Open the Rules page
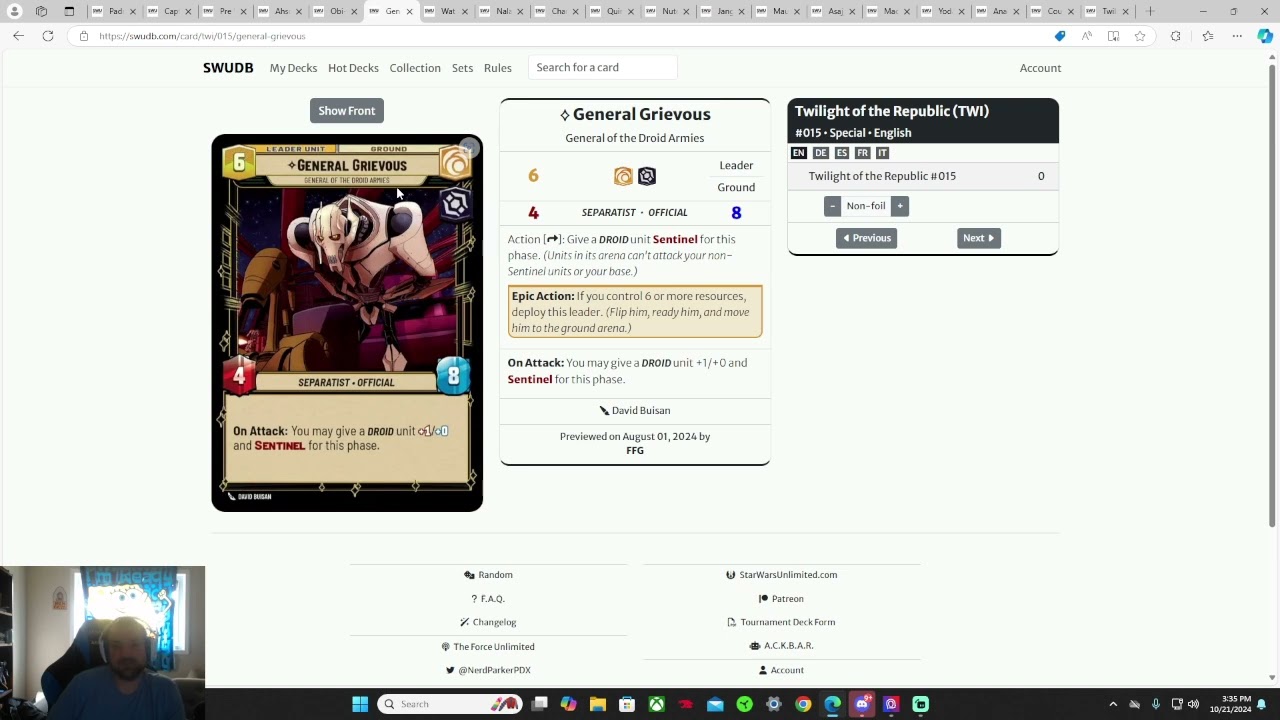The width and height of the screenshot is (1280, 720). click(498, 68)
